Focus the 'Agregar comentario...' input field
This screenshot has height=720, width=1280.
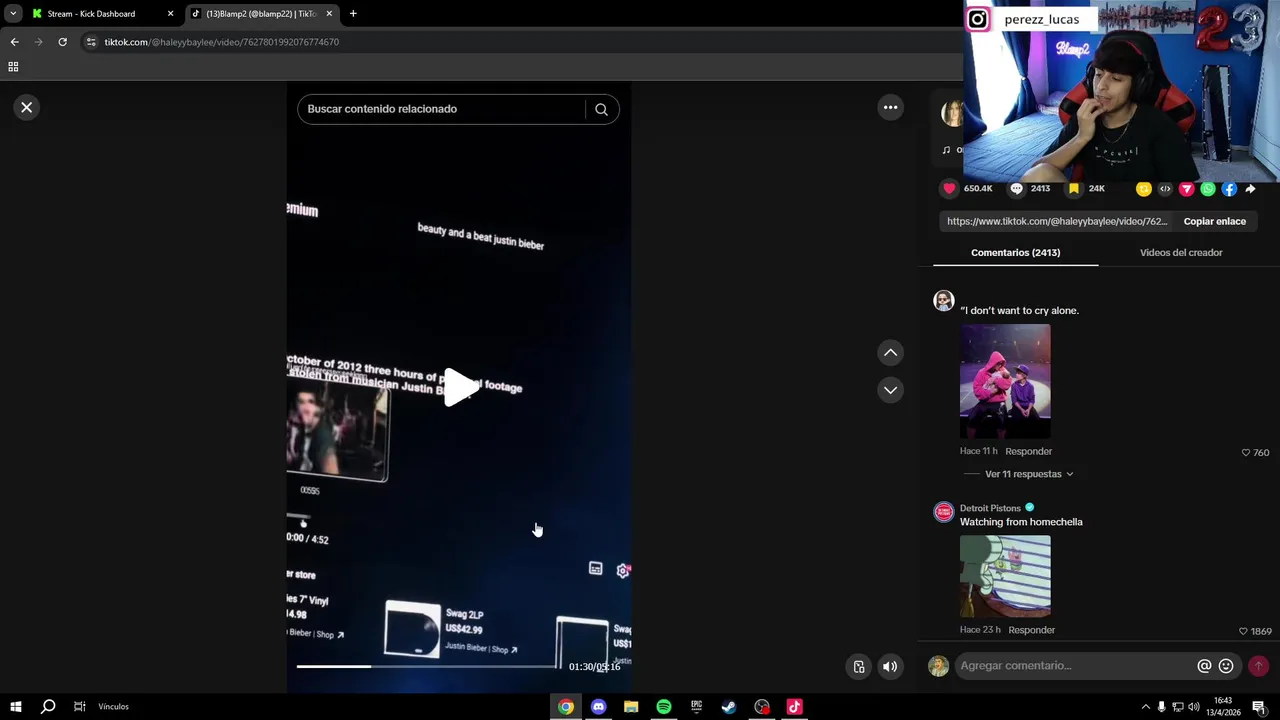click(x=1075, y=666)
